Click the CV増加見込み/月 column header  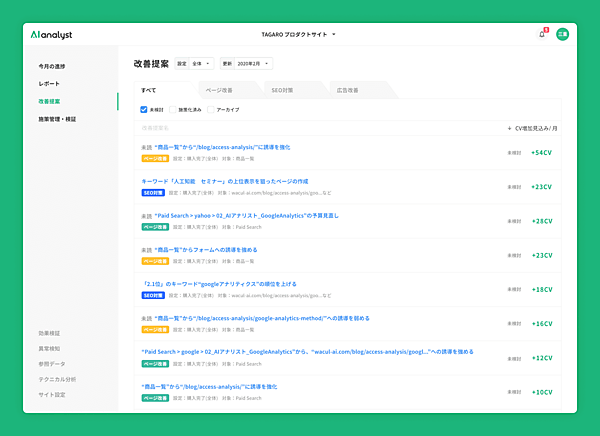coord(536,129)
